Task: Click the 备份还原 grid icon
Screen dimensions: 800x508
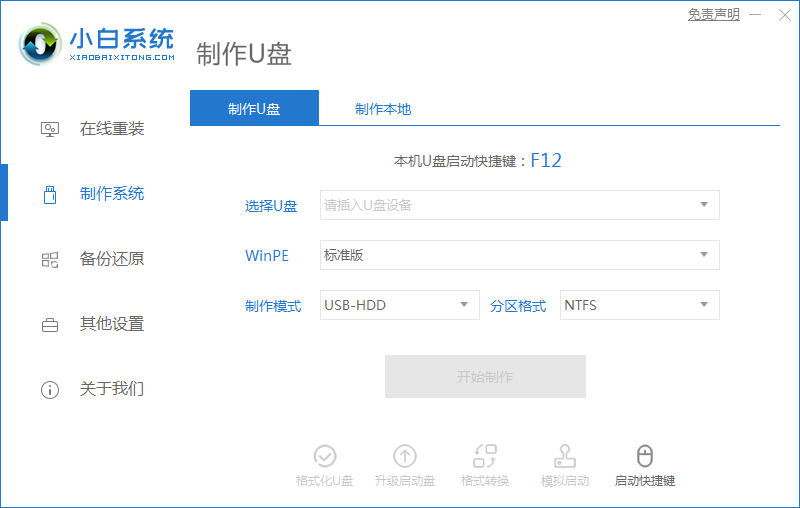Action: click(x=49, y=260)
